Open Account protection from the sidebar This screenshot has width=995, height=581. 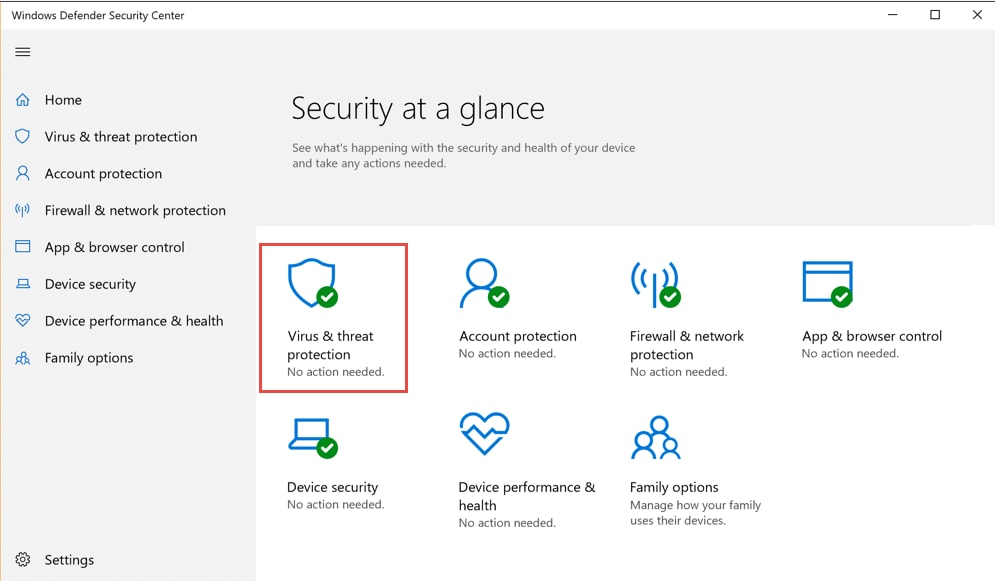click(x=103, y=174)
